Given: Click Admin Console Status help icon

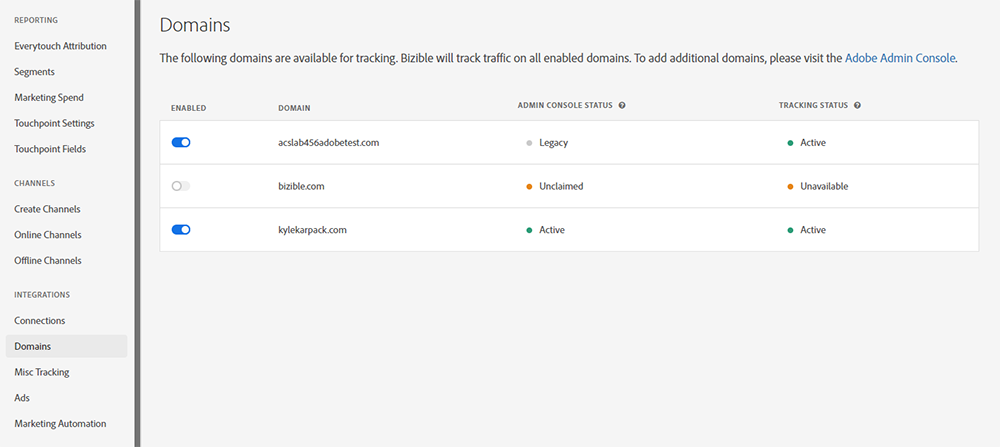Looking at the screenshot, I should 622,105.
